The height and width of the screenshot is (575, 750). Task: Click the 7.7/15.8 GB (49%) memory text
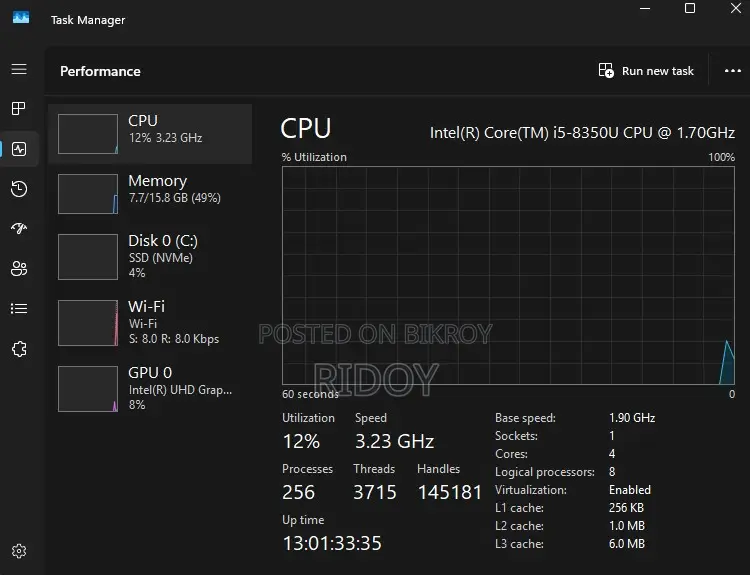click(x=175, y=198)
